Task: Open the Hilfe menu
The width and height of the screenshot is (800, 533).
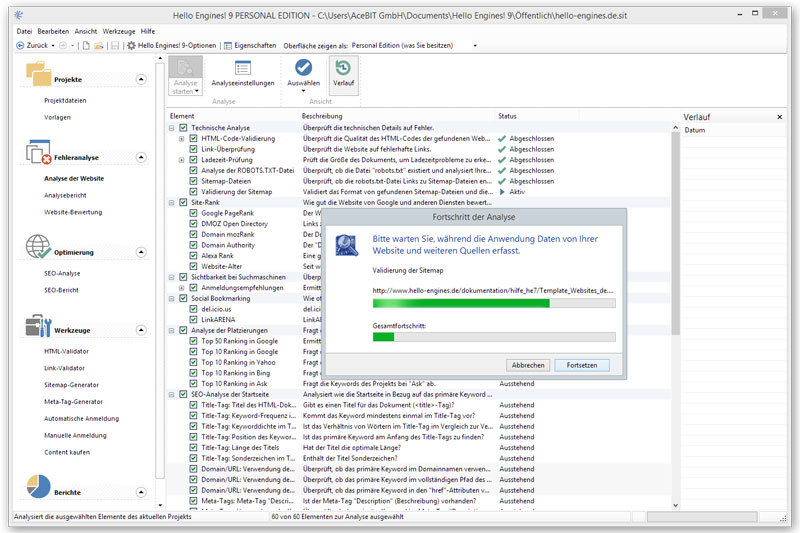Action: (x=148, y=31)
